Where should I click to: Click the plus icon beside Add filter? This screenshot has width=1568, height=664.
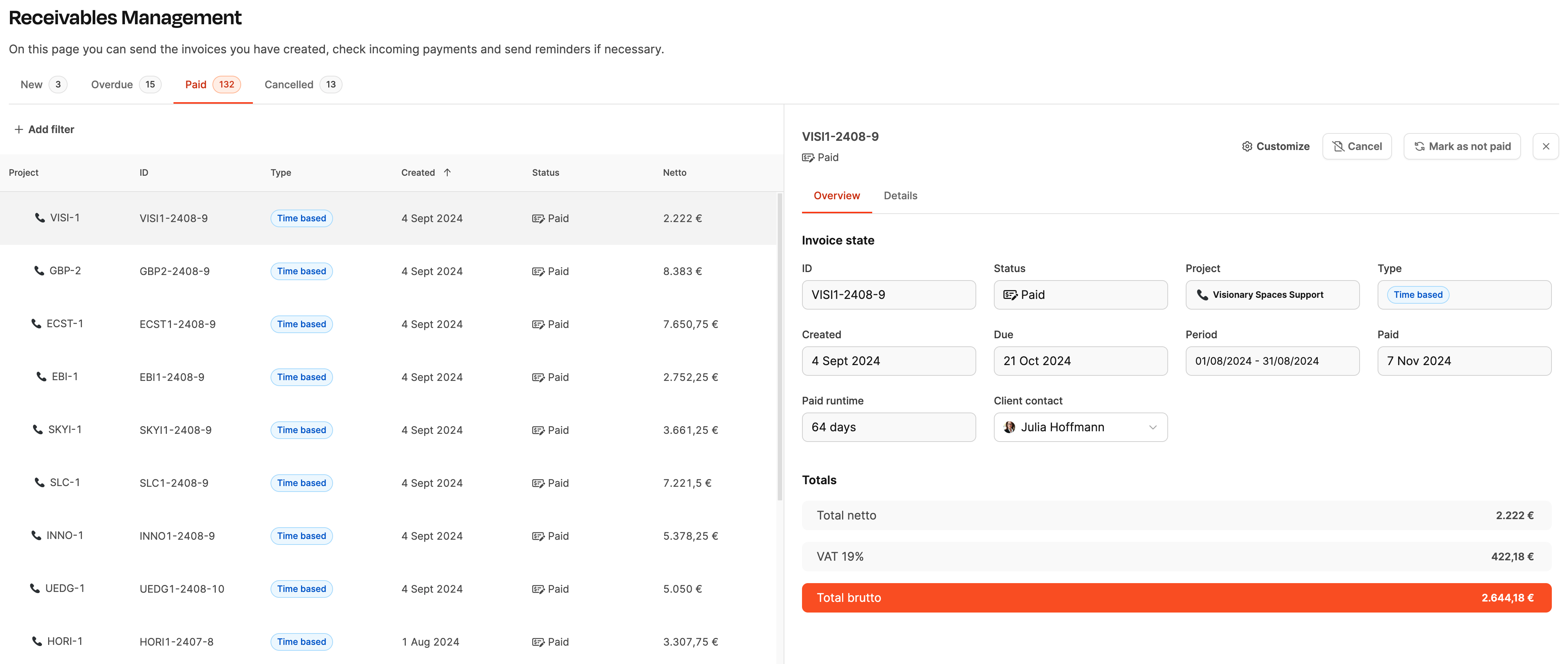click(x=19, y=130)
